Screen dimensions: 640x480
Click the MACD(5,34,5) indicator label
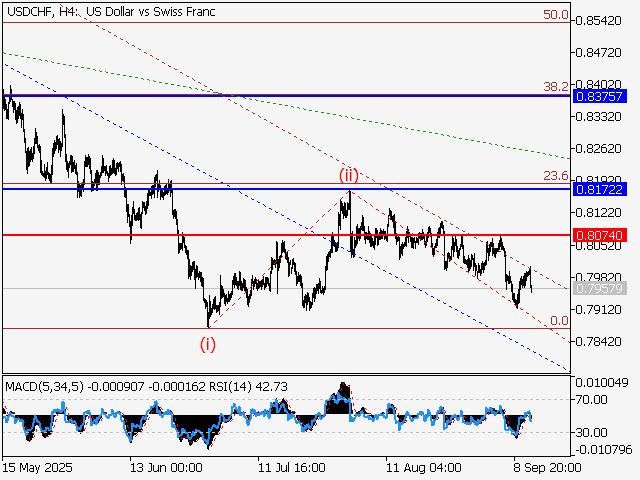click(46, 386)
